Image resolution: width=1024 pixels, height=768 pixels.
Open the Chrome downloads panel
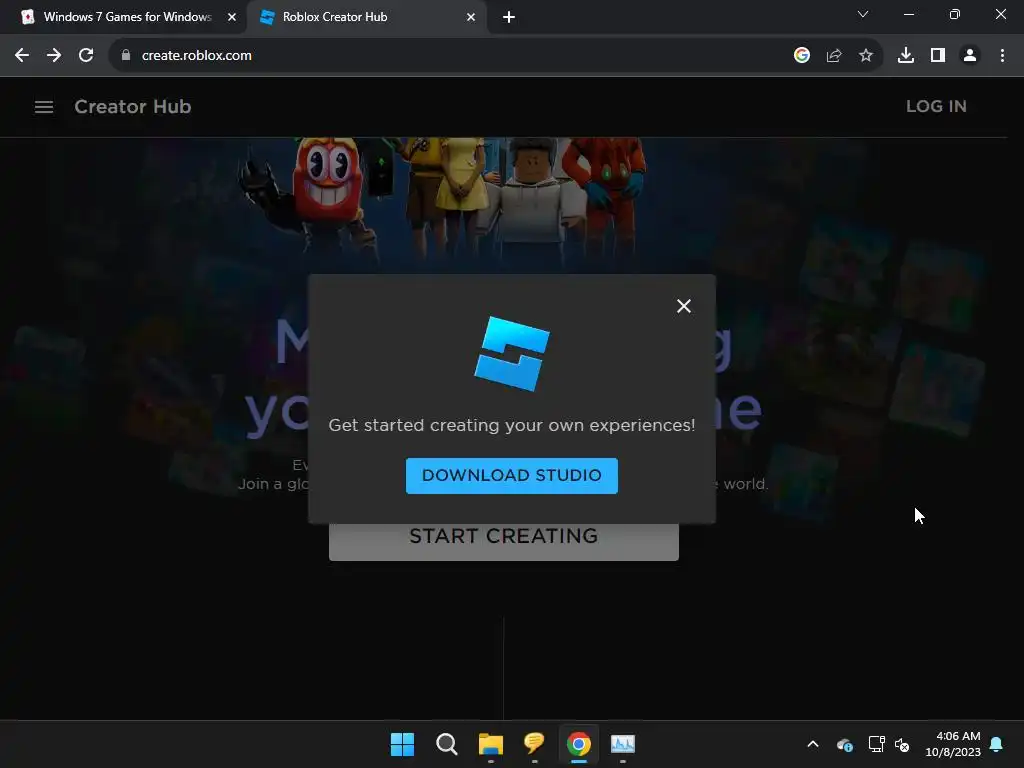pyautogui.click(x=906, y=56)
